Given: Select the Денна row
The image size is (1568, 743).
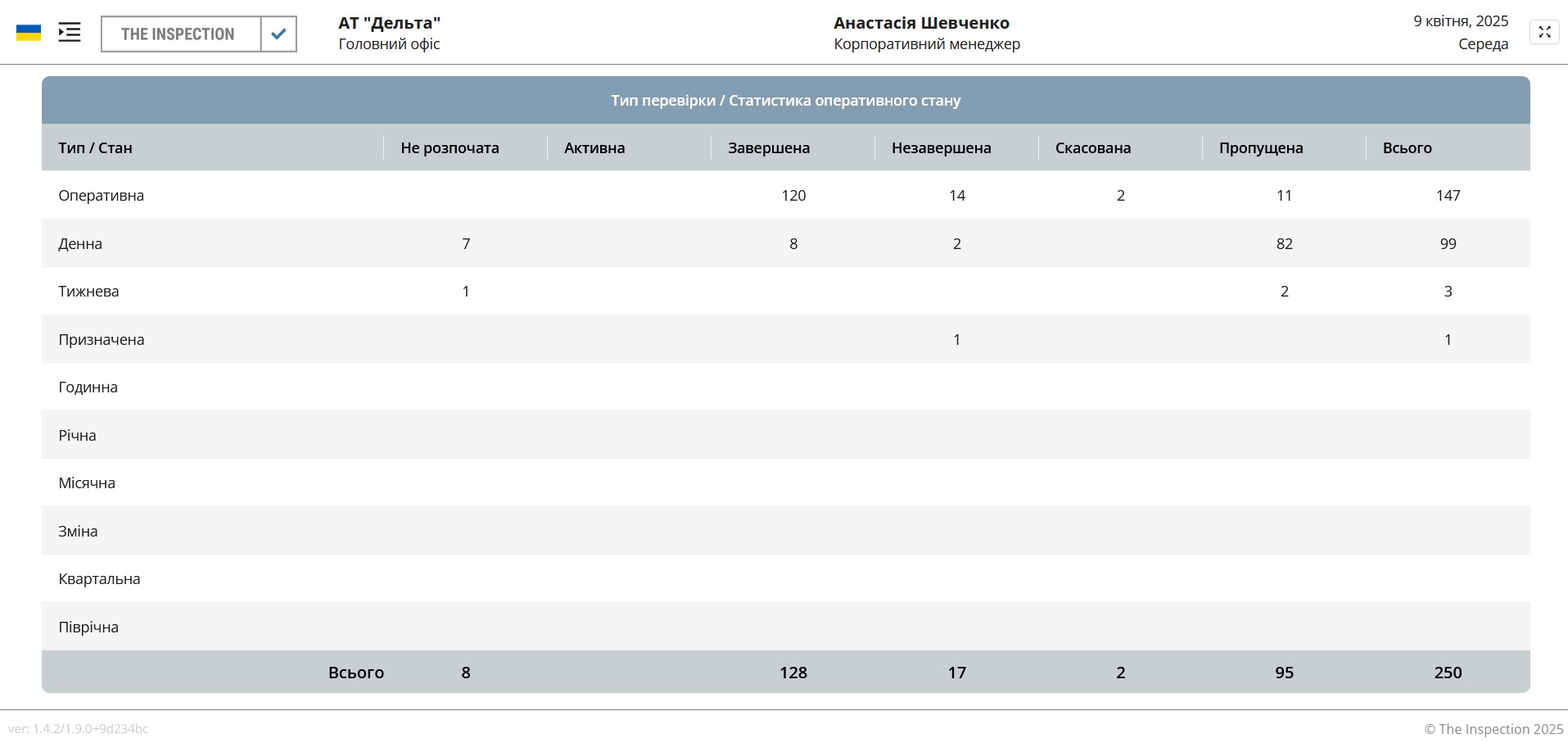Looking at the screenshot, I should 79,243.
